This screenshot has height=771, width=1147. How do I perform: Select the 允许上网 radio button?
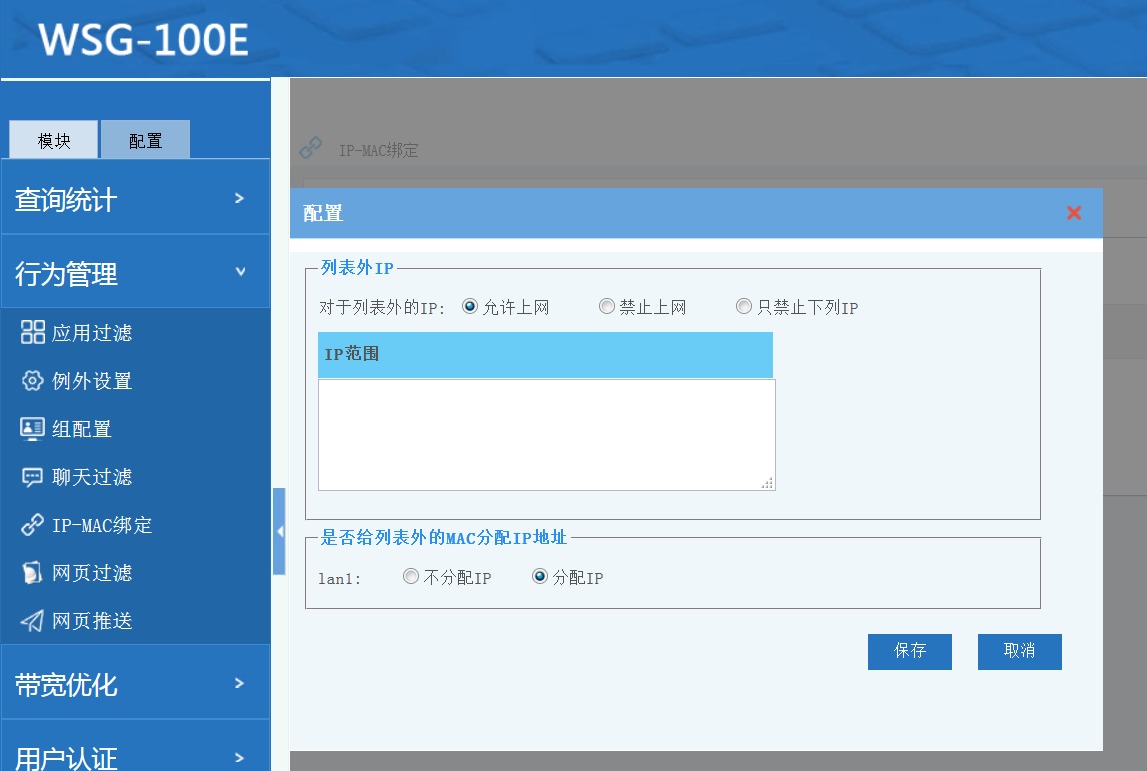coord(470,307)
